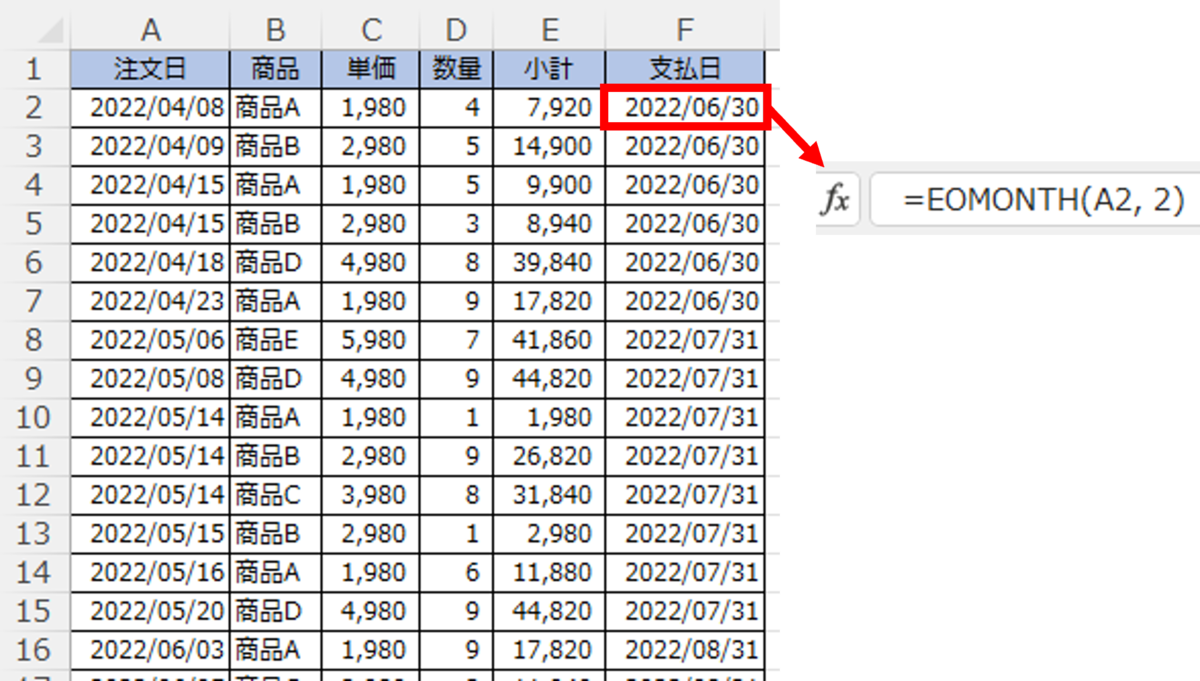Select column header F

click(x=685, y=29)
